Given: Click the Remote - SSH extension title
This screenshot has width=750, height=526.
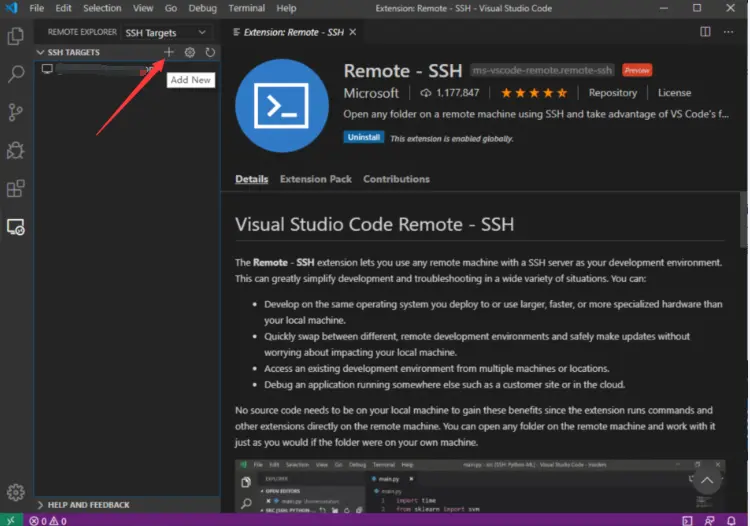Looking at the screenshot, I should [x=403, y=71].
